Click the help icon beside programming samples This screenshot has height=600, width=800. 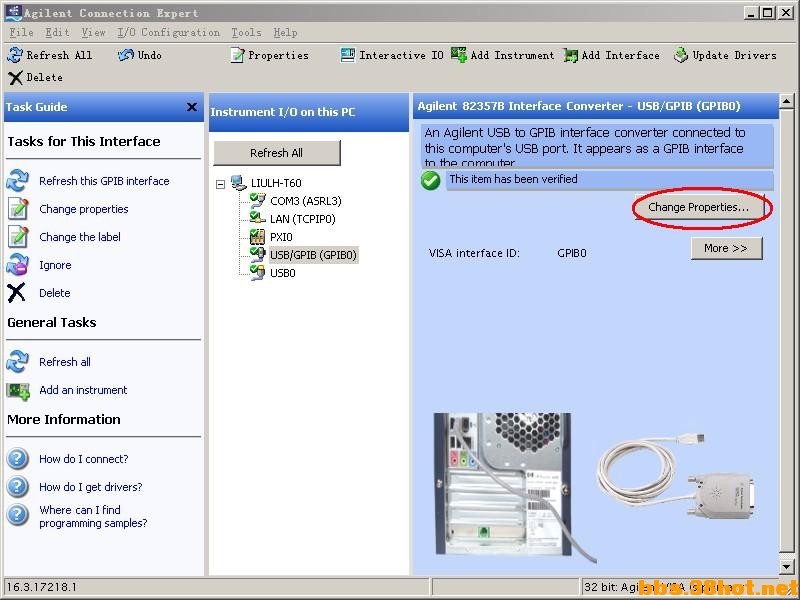click(17, 515)
